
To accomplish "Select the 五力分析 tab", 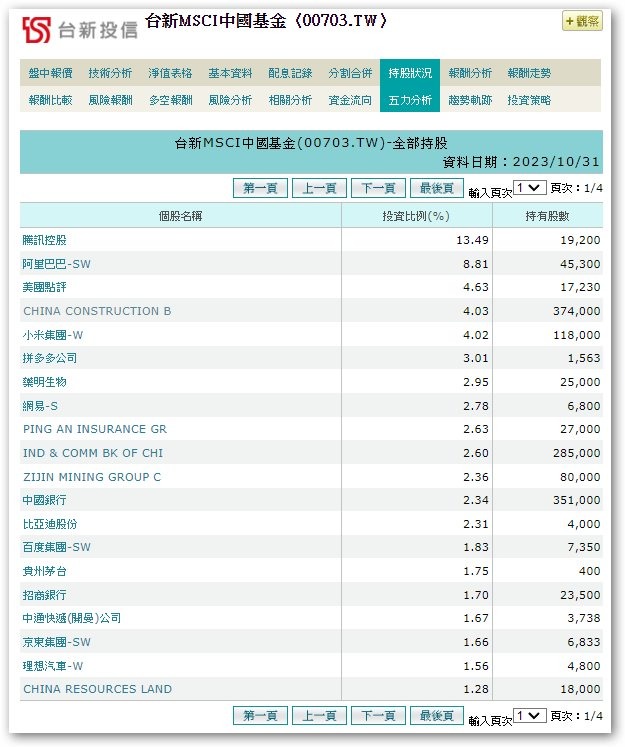I will [410, 100].
